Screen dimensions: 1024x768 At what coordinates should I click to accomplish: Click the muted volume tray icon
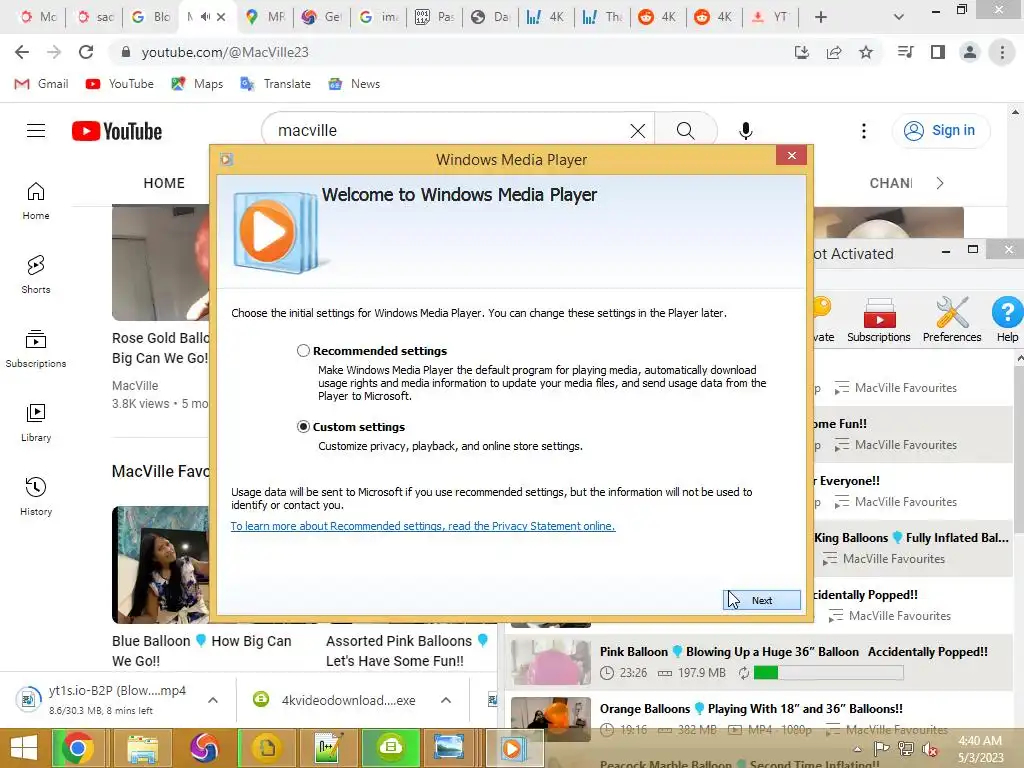[x=930, y=750]
